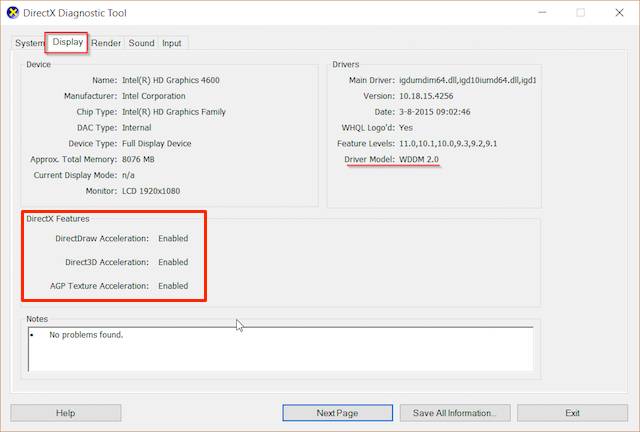Screen dimensions: 640x432
Task: Go to the Input tab
Action: pyautogui.click(x=171, y=43)
